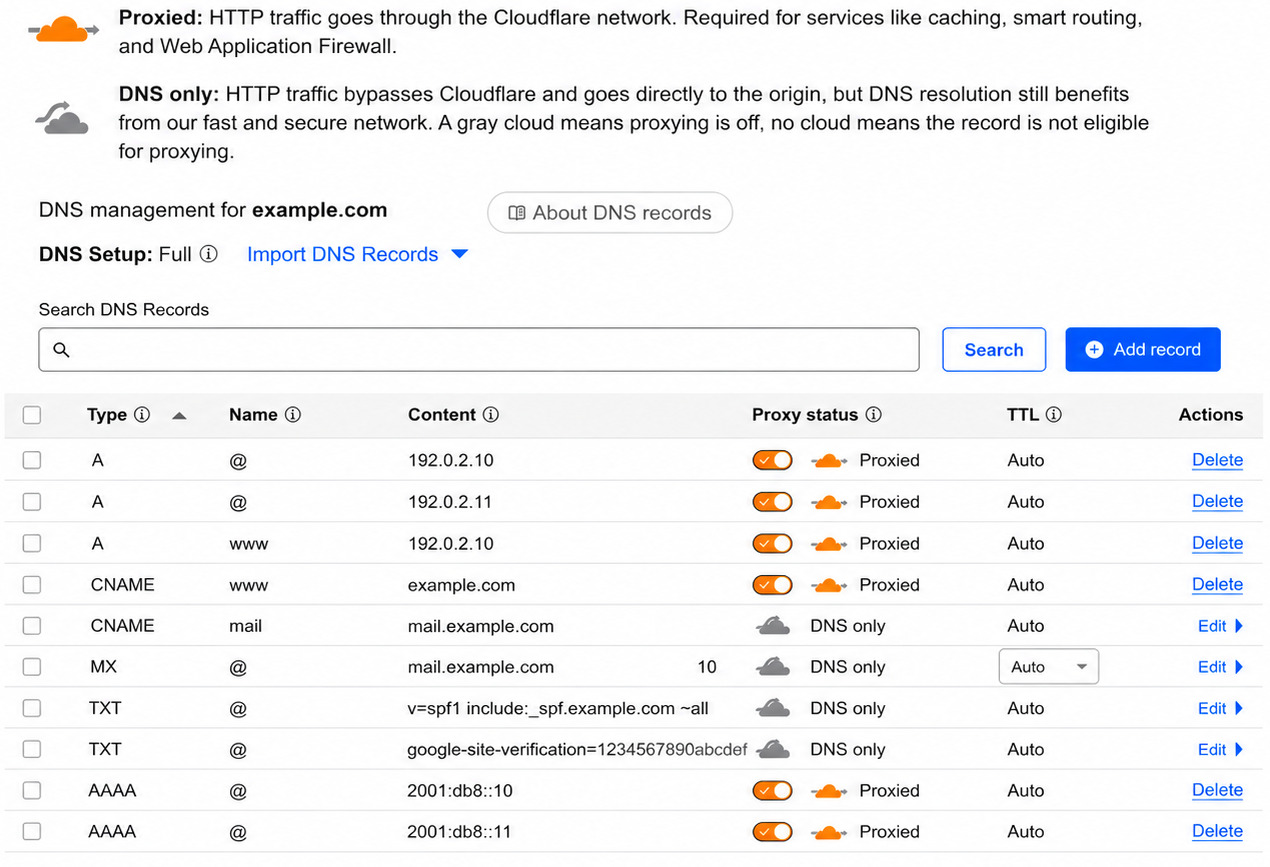
Task: Click the priority value 10 in MX row
Action: click(707, 667)
